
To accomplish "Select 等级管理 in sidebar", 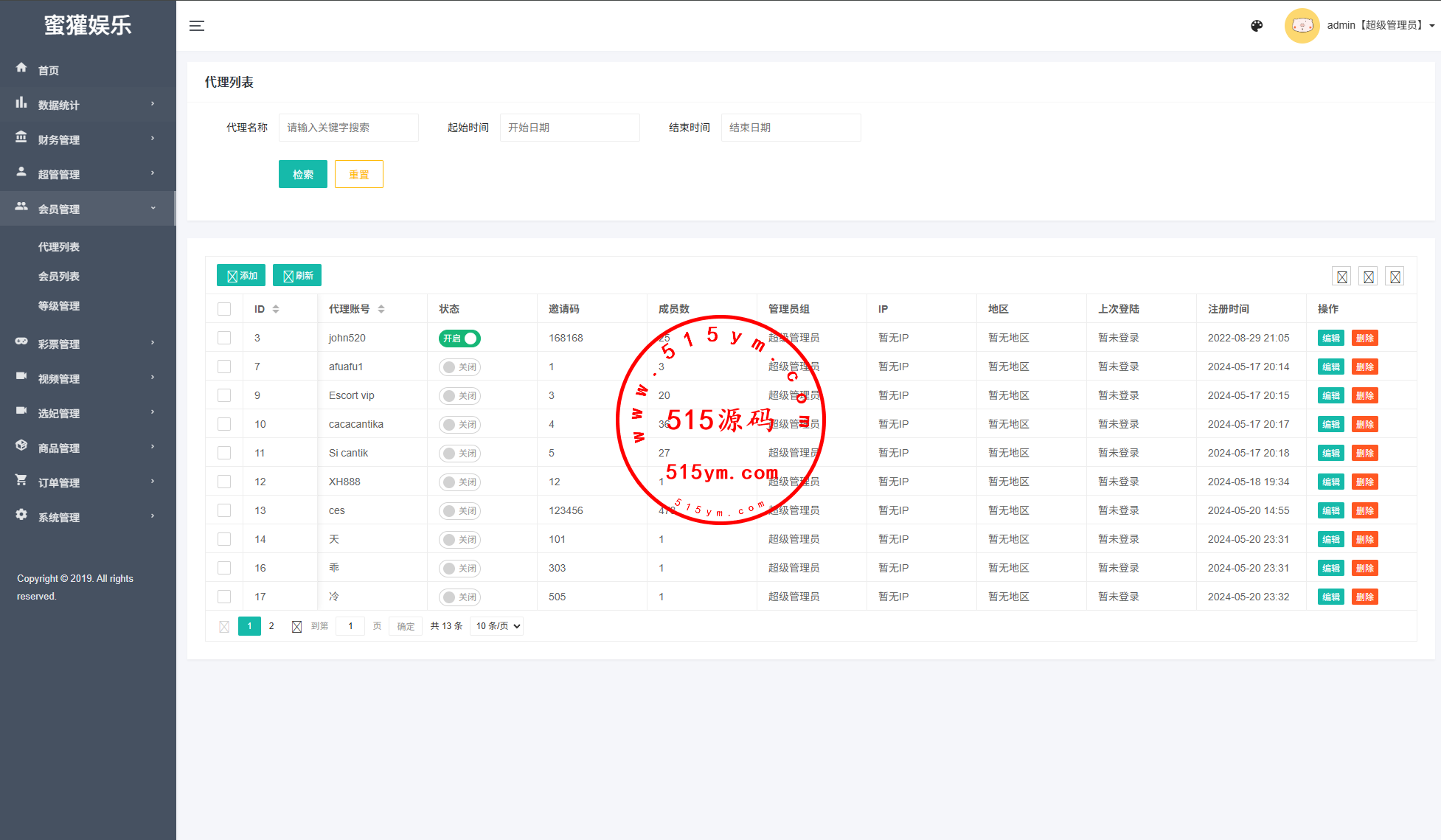I will (x=59, y=306).
